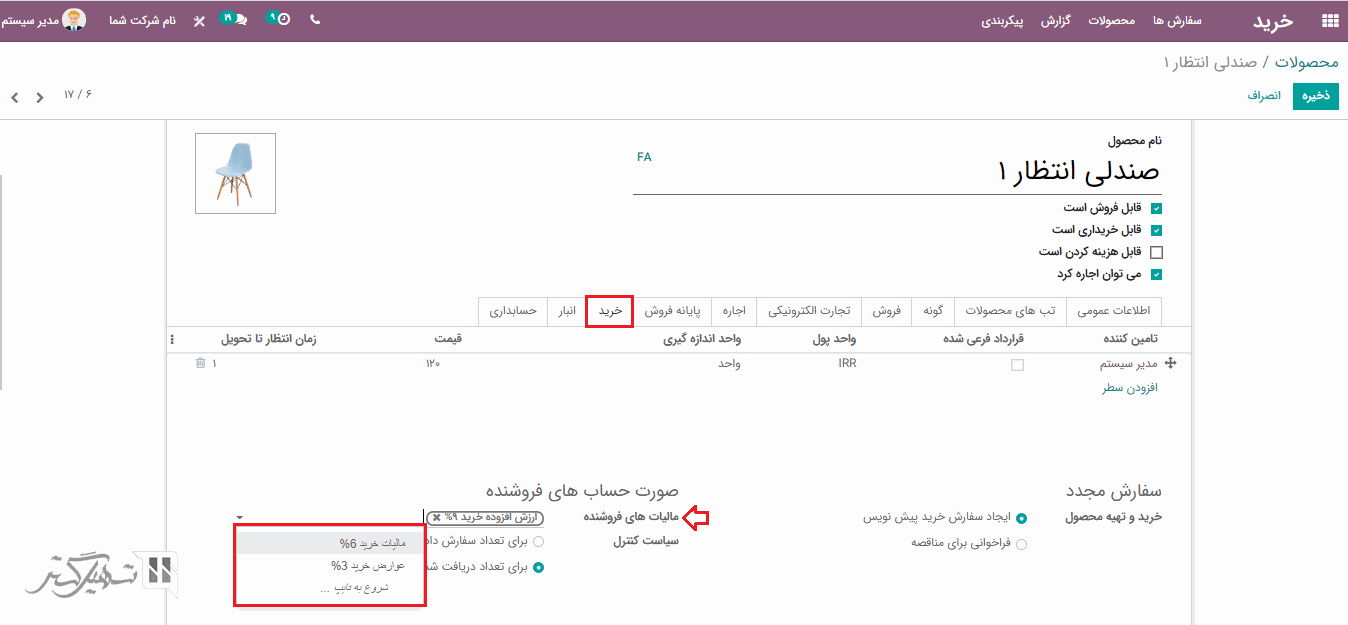Choose عوارض خرید 3% from the dropdown list

(x=367, y=565)
